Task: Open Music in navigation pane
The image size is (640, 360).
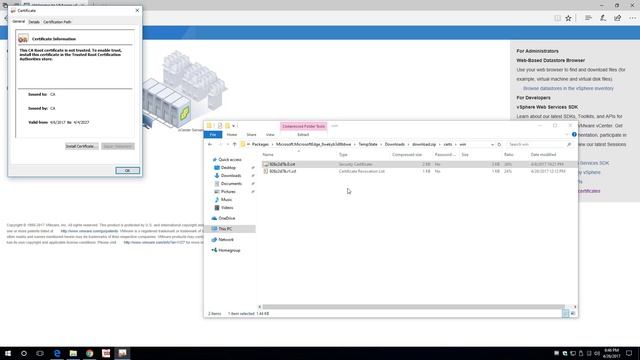Action: click(x=226, y=200)
